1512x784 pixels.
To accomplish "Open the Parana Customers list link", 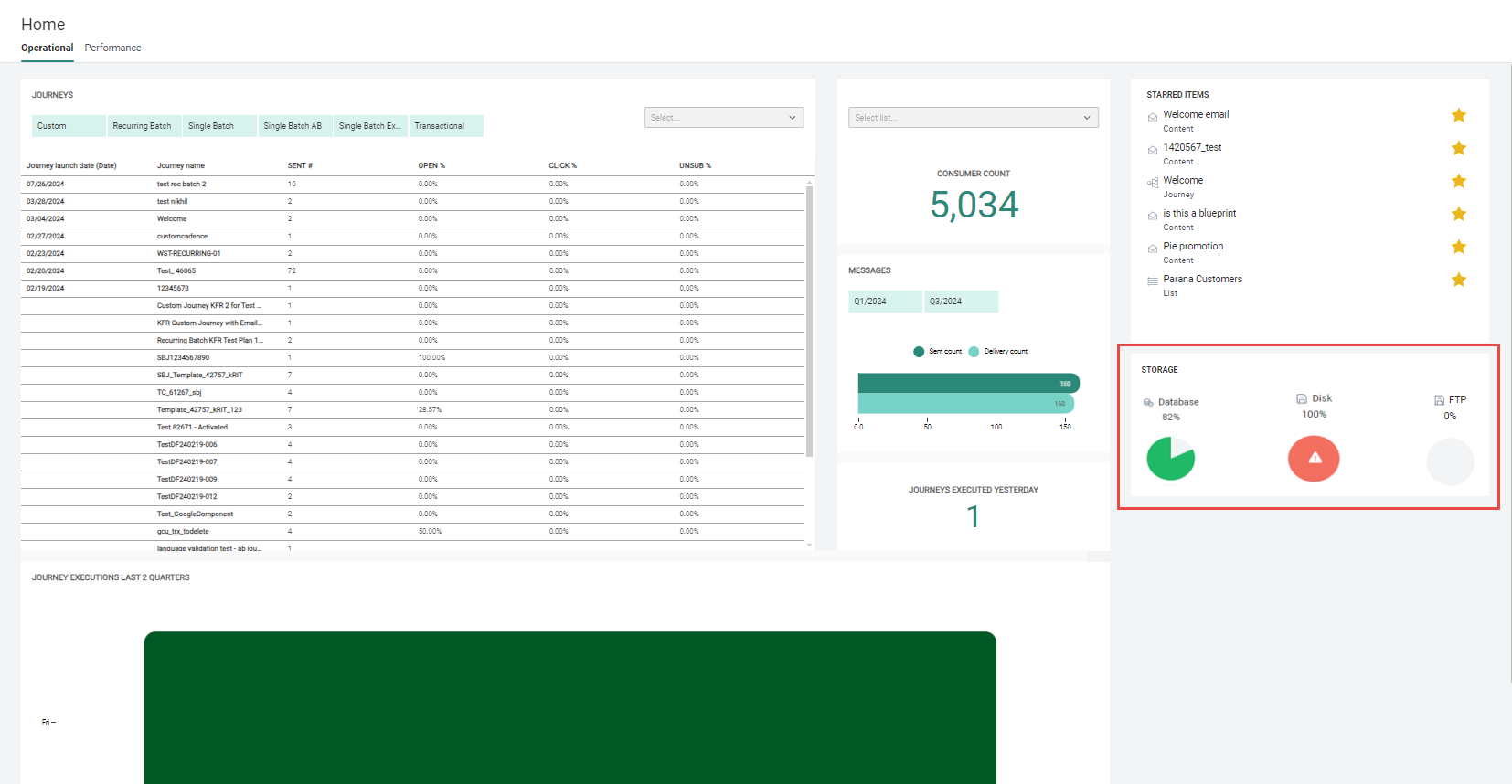I will pos(1202,280).
